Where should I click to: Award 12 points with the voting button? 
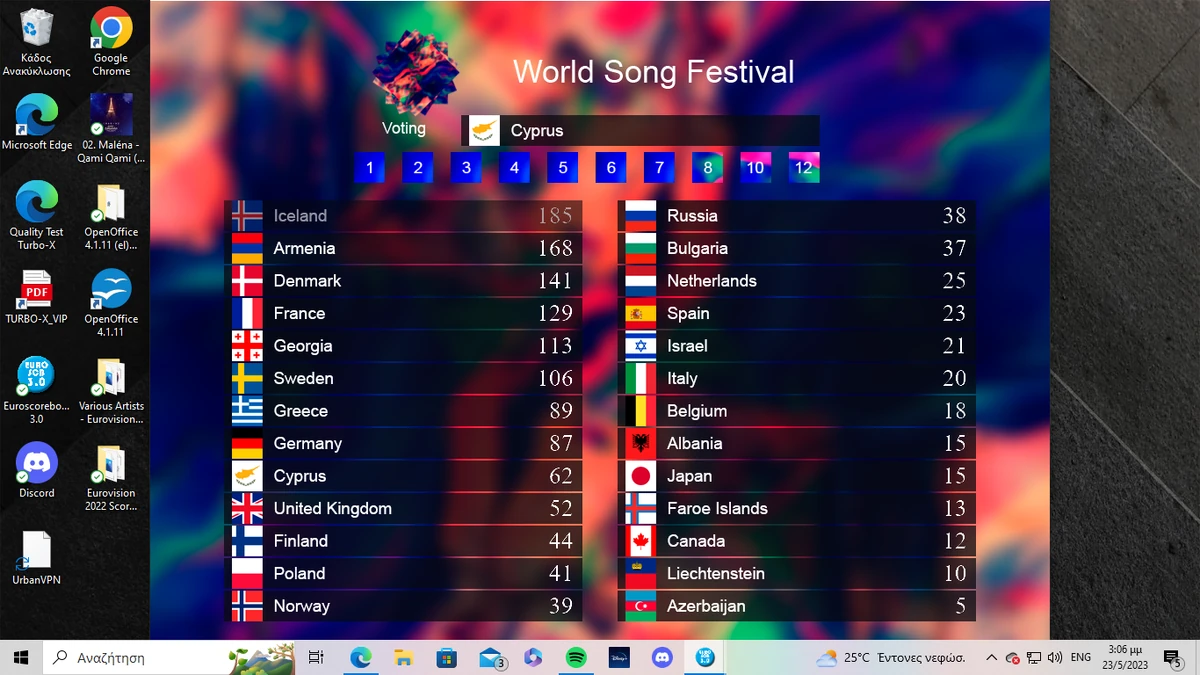click(803, 167)
